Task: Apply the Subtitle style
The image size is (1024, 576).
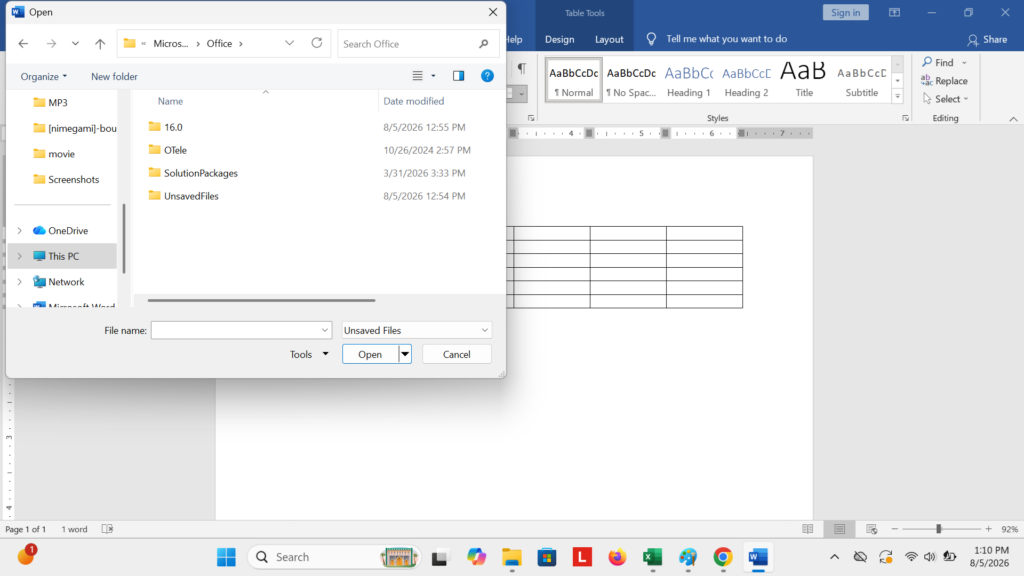Action: [861, 80]
